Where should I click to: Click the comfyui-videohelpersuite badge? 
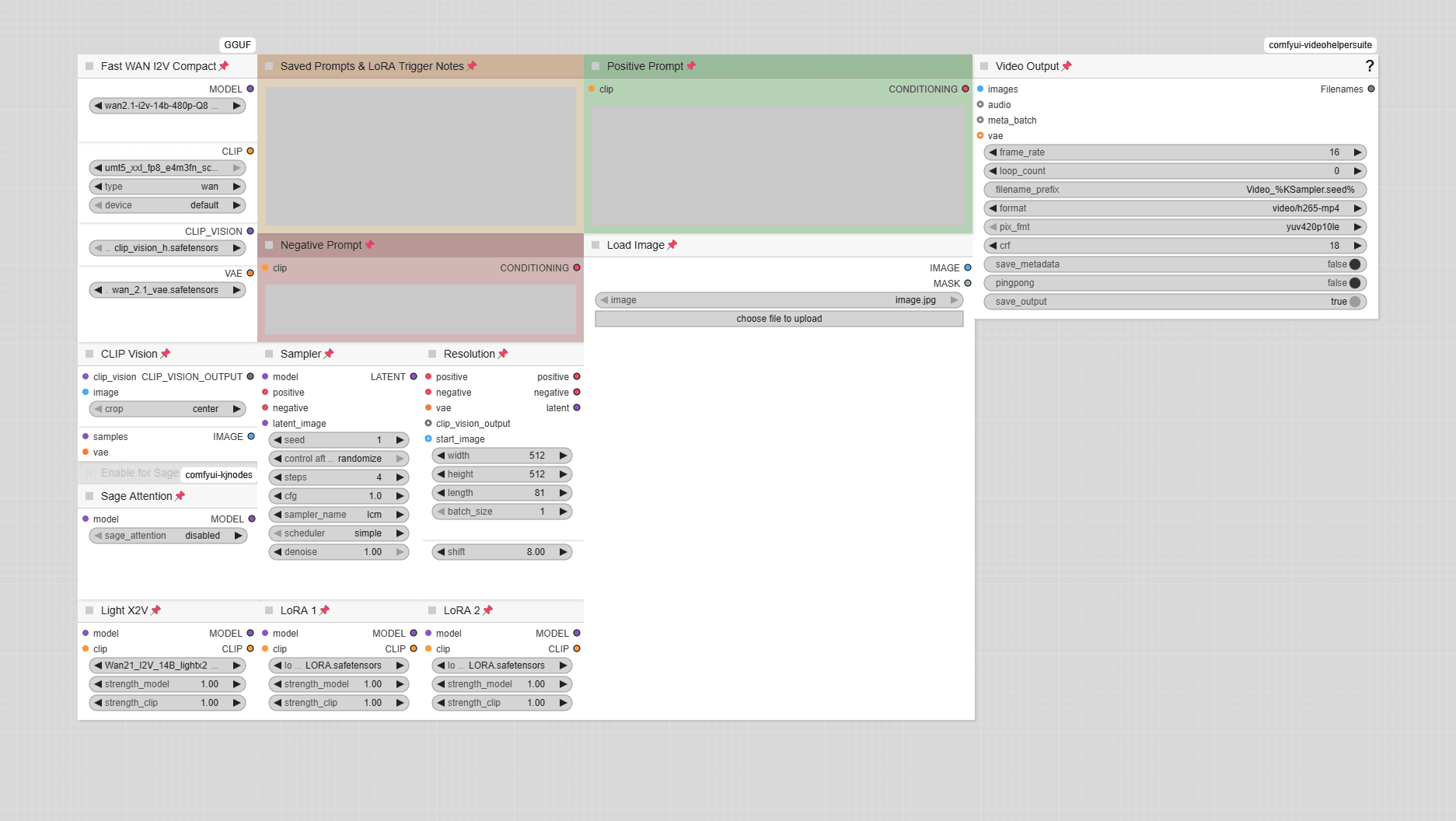coord(1320,45)
